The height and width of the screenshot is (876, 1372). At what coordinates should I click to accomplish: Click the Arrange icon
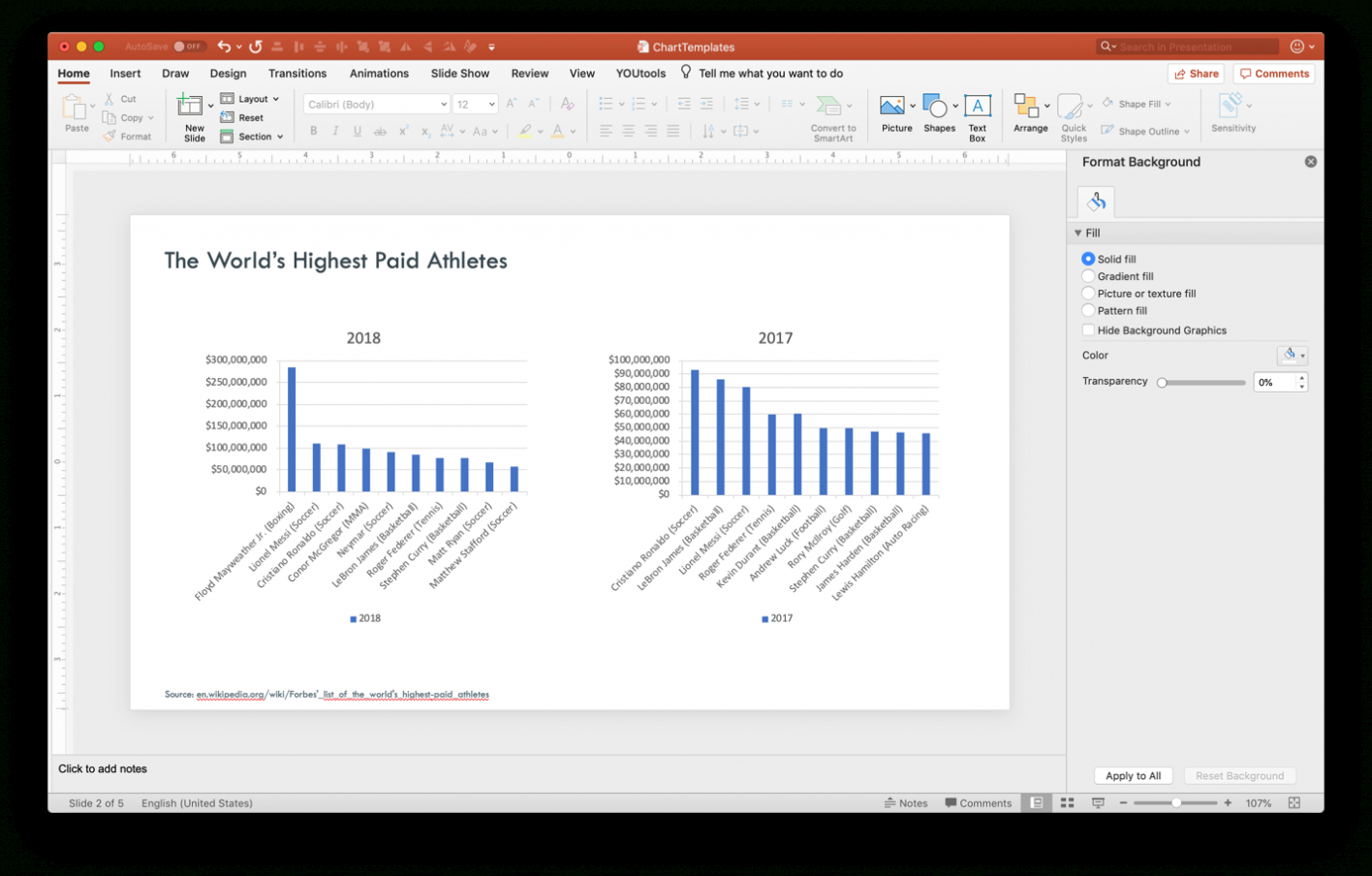tap(1026, 105)
